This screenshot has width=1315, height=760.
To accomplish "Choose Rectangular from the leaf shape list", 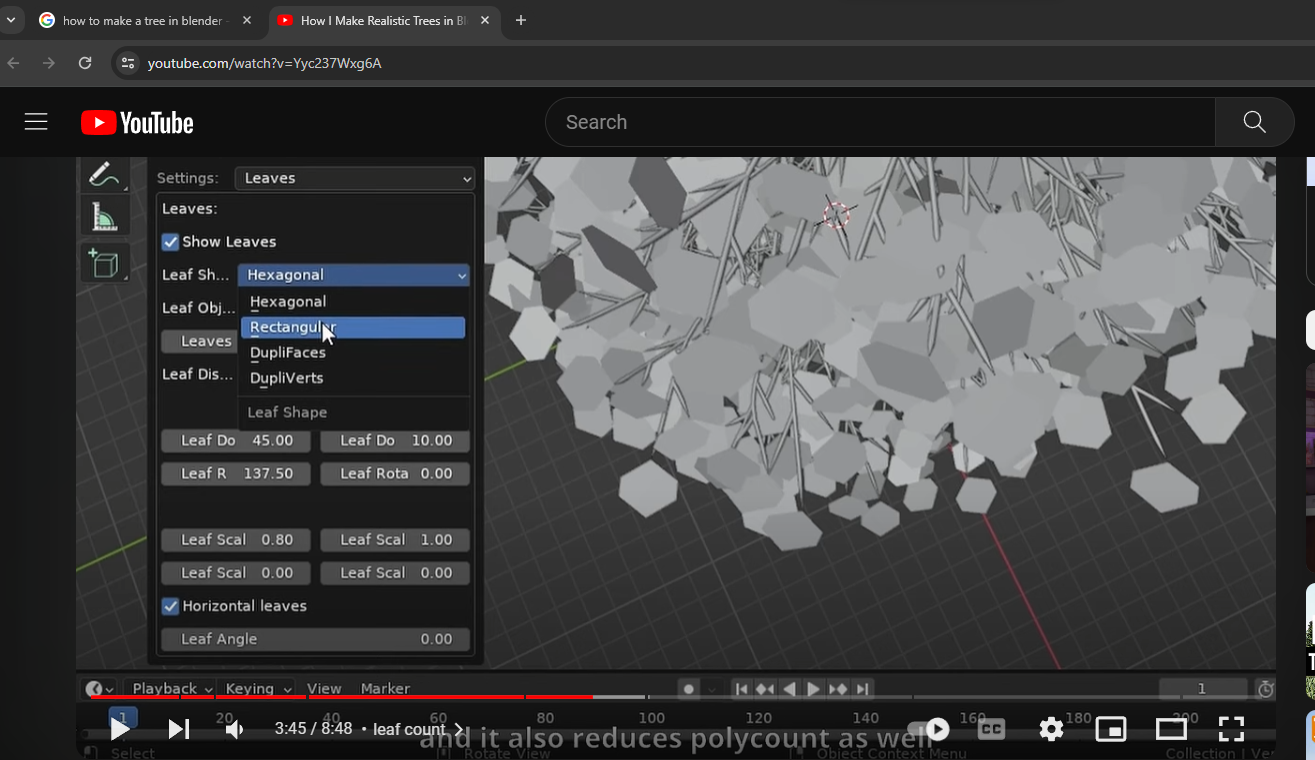I will tap(352, 327).
